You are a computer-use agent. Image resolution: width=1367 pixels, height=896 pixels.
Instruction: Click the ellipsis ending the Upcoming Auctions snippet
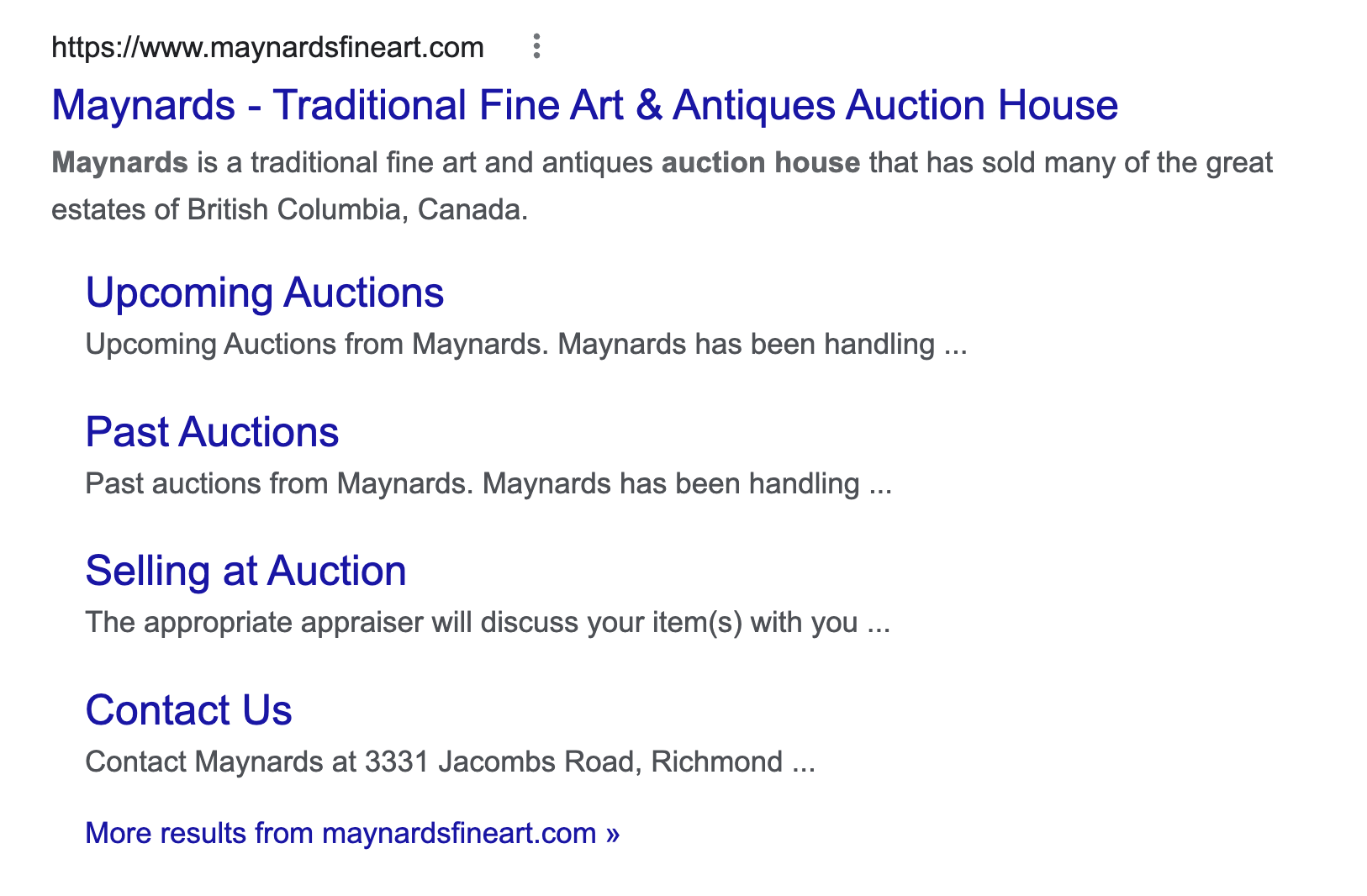[x=956, y=345]
